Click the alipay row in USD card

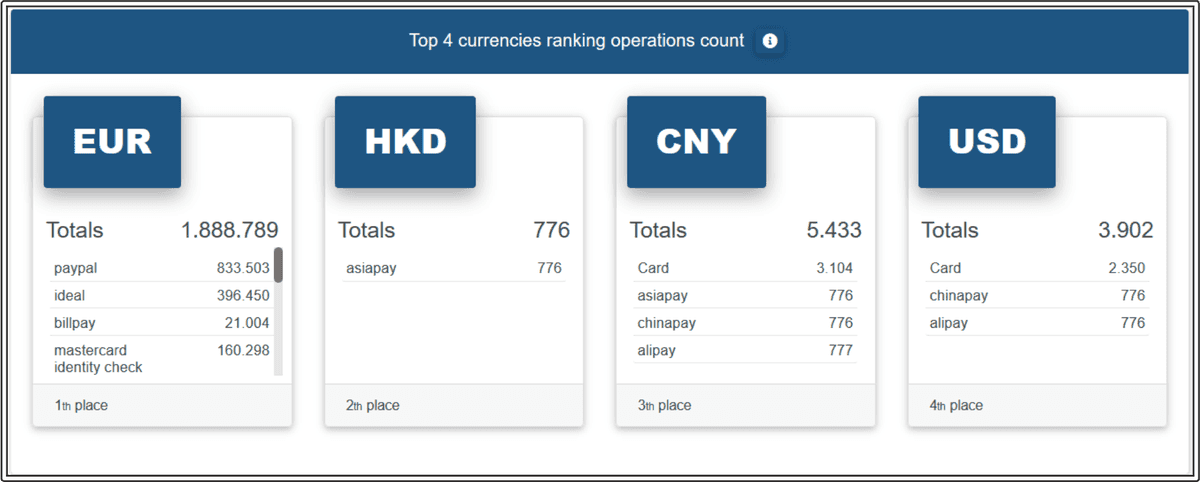click(1037, 323)
